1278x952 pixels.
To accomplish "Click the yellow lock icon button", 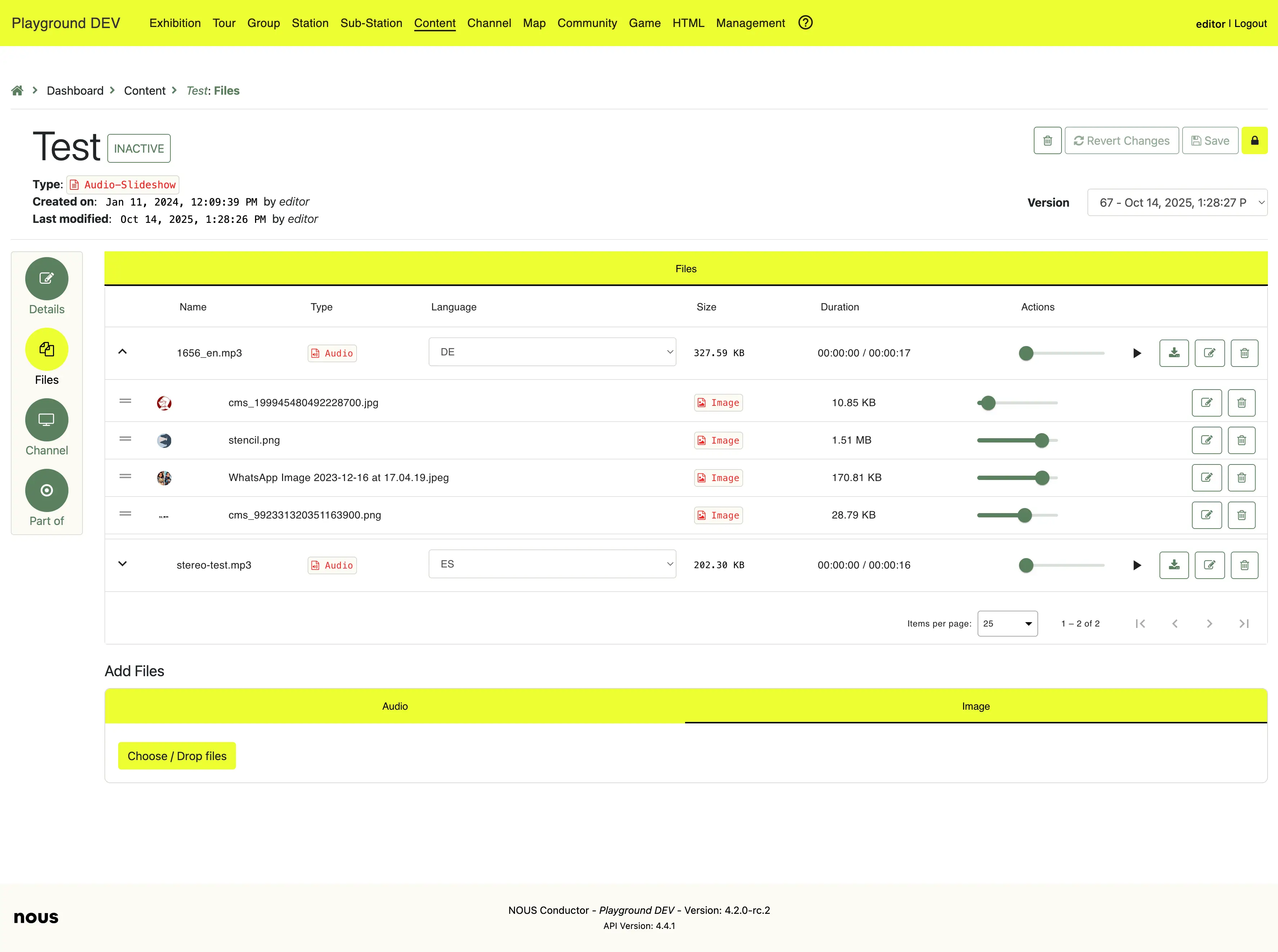I will click(x=1254, y=141).
